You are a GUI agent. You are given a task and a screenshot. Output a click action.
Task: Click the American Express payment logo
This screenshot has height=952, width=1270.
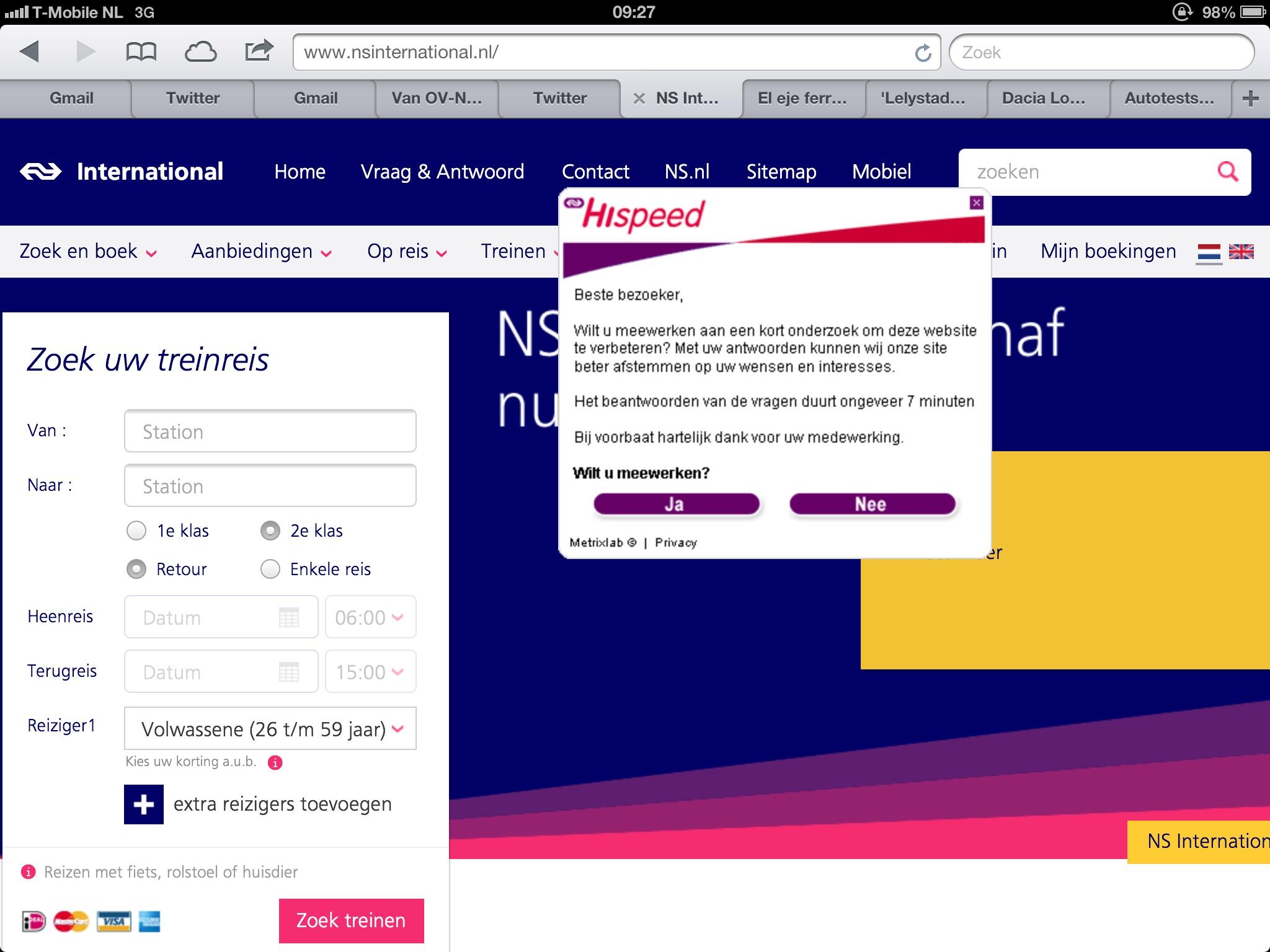point(149,922)
